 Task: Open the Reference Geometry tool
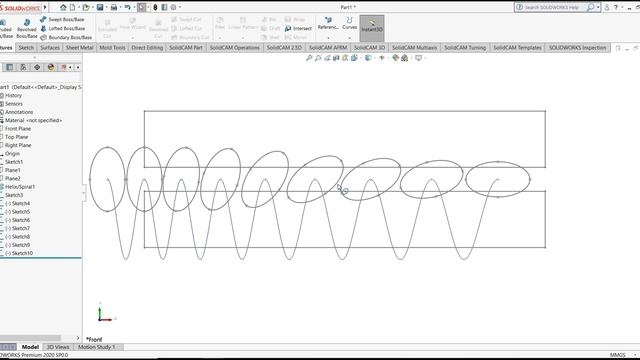pyautogui.click(x=328, y=23)
